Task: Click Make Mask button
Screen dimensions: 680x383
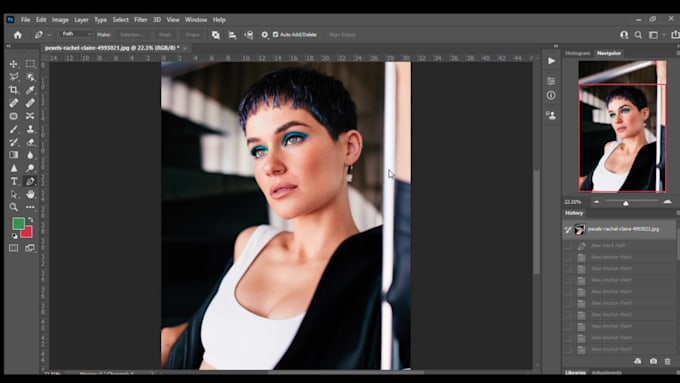Action: [165, 35]
